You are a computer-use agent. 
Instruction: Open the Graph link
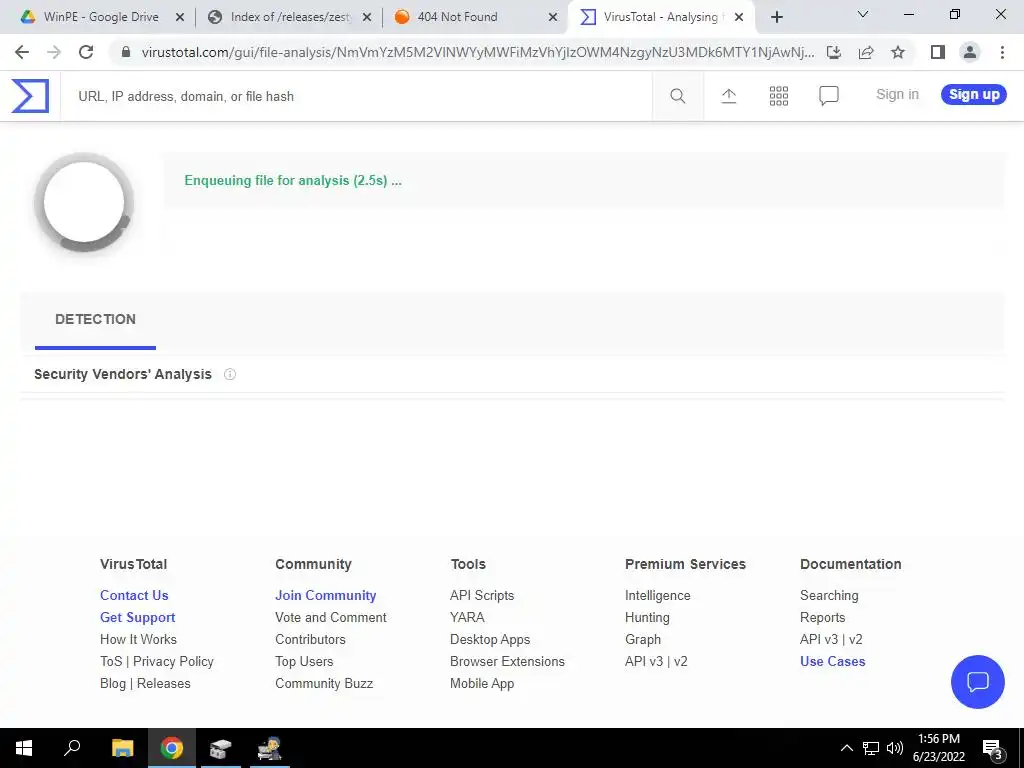[643, 639]
